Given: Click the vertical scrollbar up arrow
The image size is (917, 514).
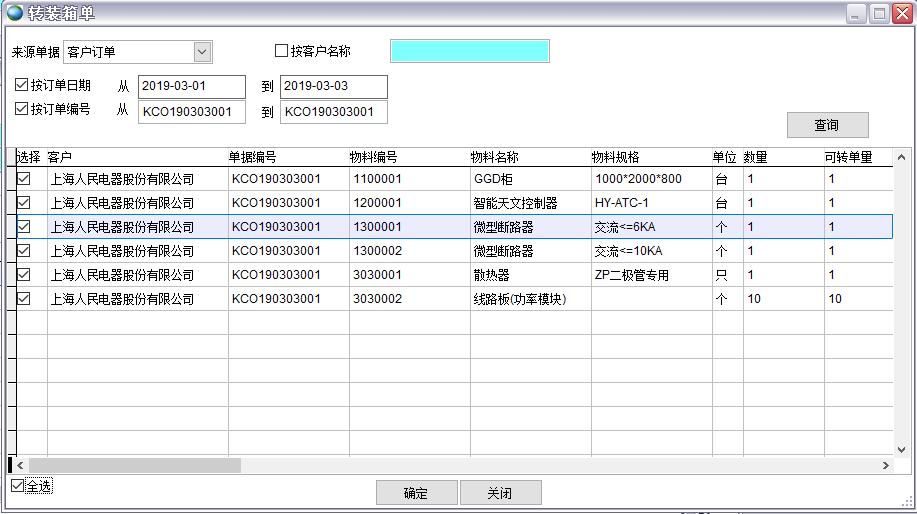Looking at the screenshot, I should 901,158.
